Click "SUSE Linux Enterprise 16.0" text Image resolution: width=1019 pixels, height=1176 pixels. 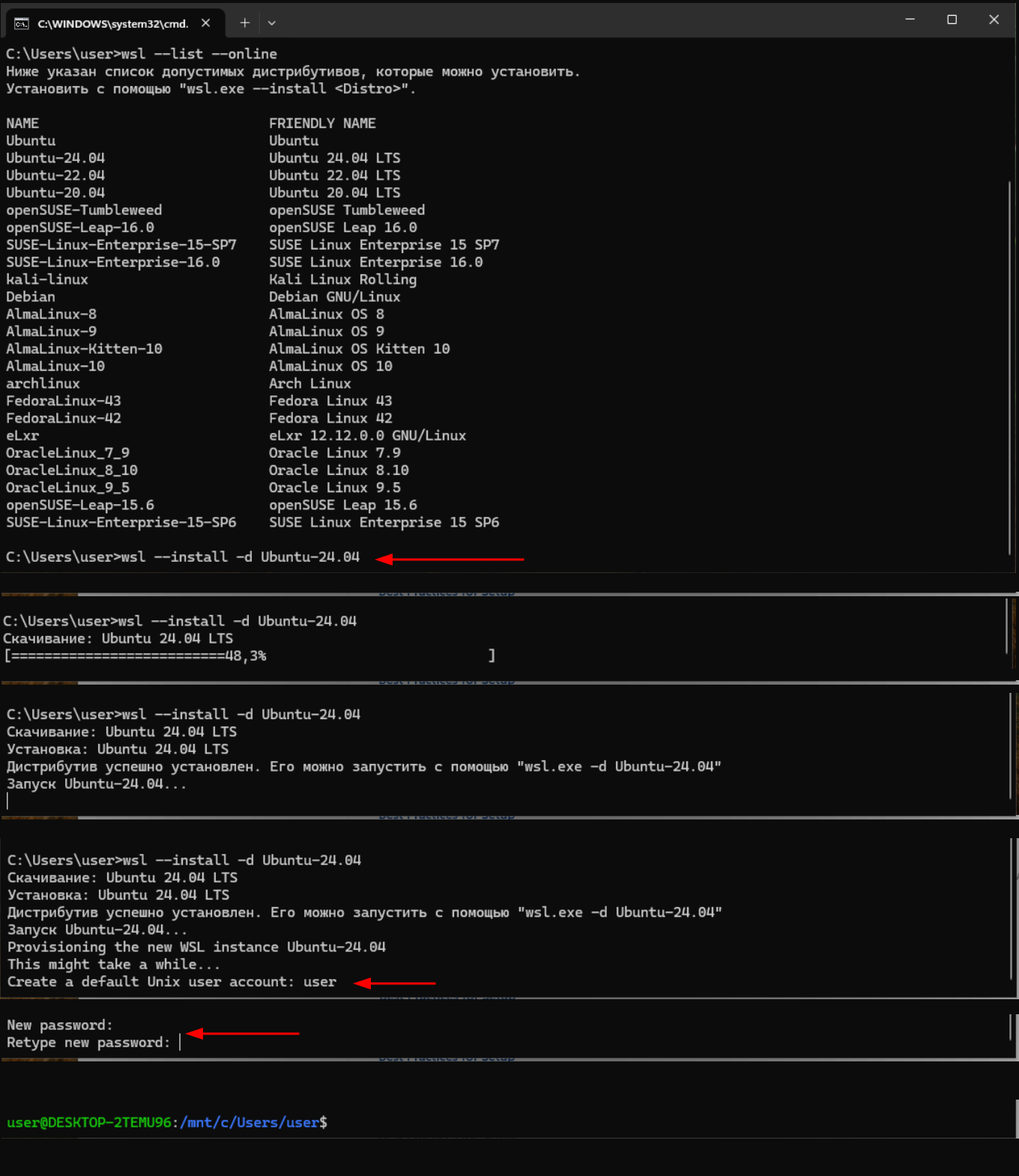[376, 262]
